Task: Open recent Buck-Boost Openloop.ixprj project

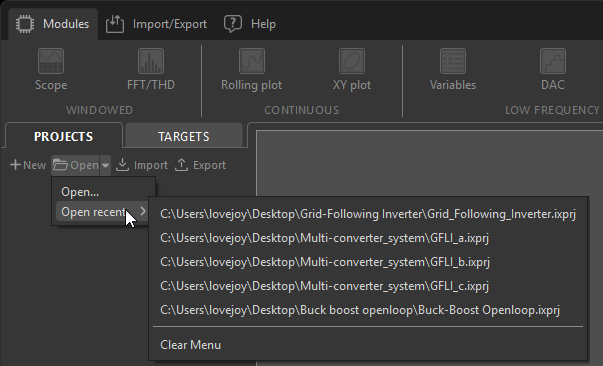Action: click(368, 310)
